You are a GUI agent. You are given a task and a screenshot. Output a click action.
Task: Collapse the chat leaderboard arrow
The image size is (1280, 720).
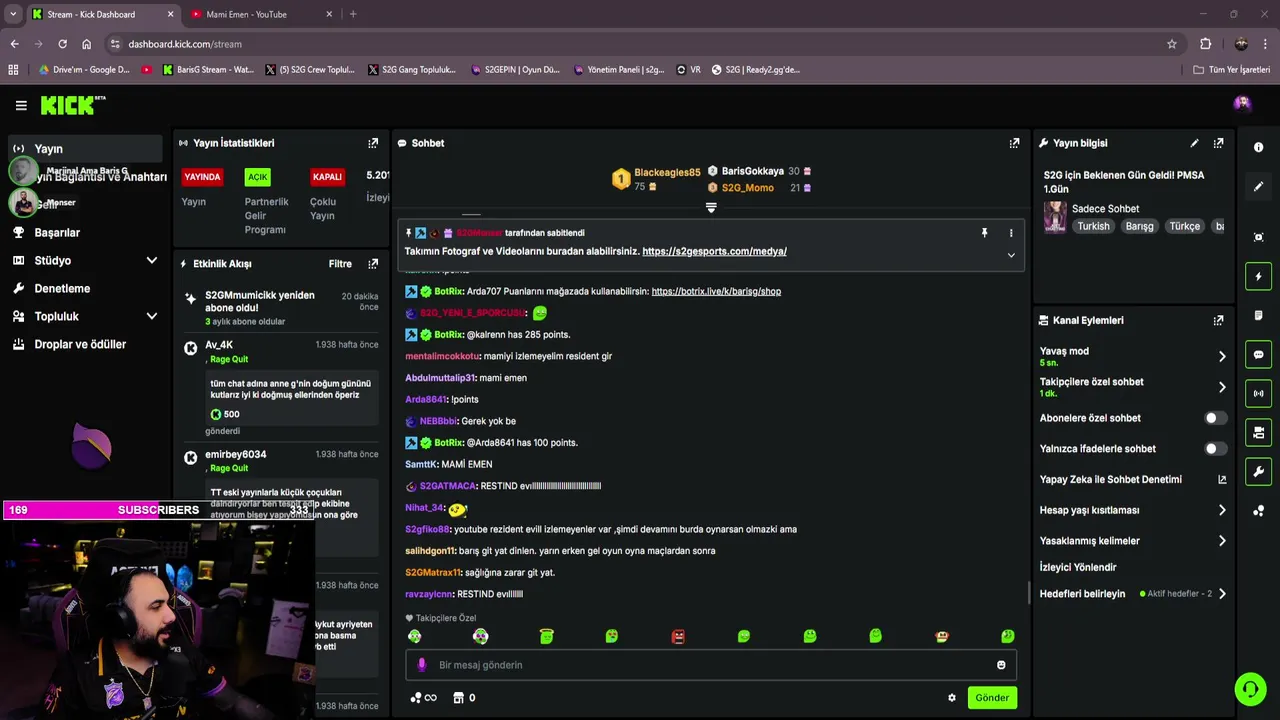coord(711,208)
